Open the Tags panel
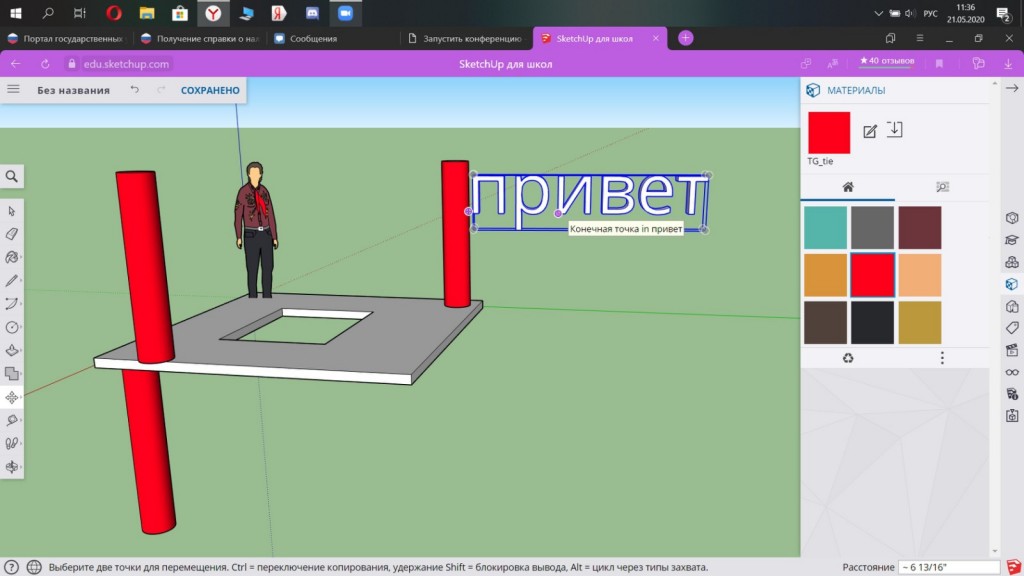1024x576 pixels. pyautogui.click(x=1012, y=328)
